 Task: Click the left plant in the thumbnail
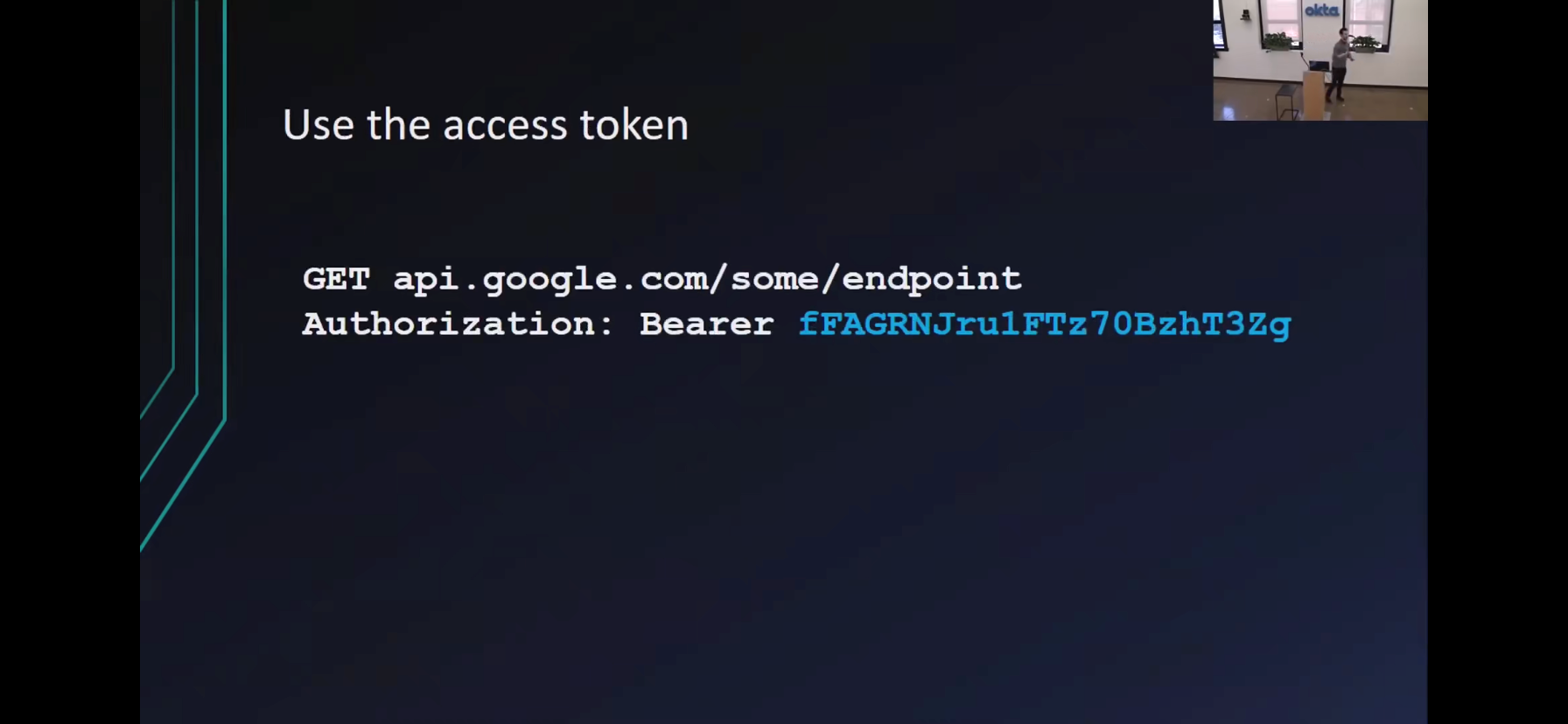[x=1278, y=41]
